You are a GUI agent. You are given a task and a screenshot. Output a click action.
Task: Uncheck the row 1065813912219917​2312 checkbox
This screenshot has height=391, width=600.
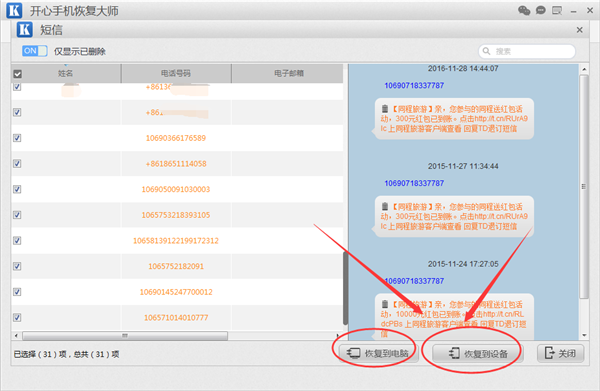17,240
